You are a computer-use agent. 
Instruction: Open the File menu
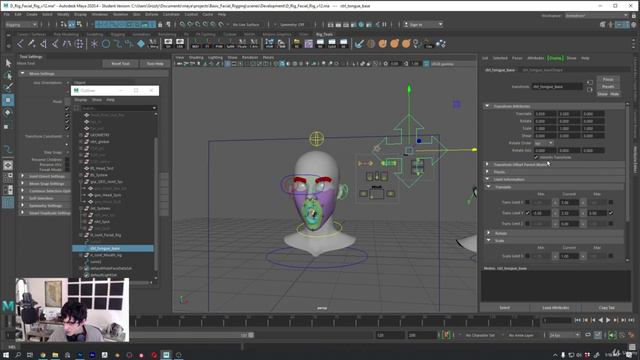(7, 14)
